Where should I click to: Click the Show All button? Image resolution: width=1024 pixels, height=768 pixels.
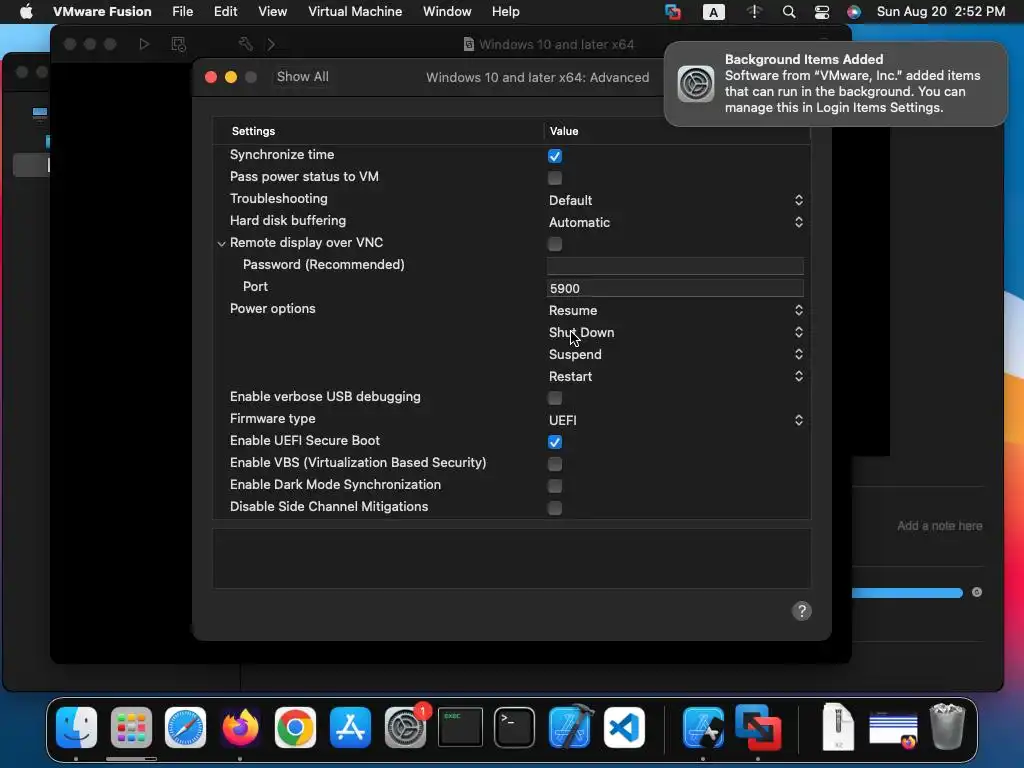click(302, 76)
